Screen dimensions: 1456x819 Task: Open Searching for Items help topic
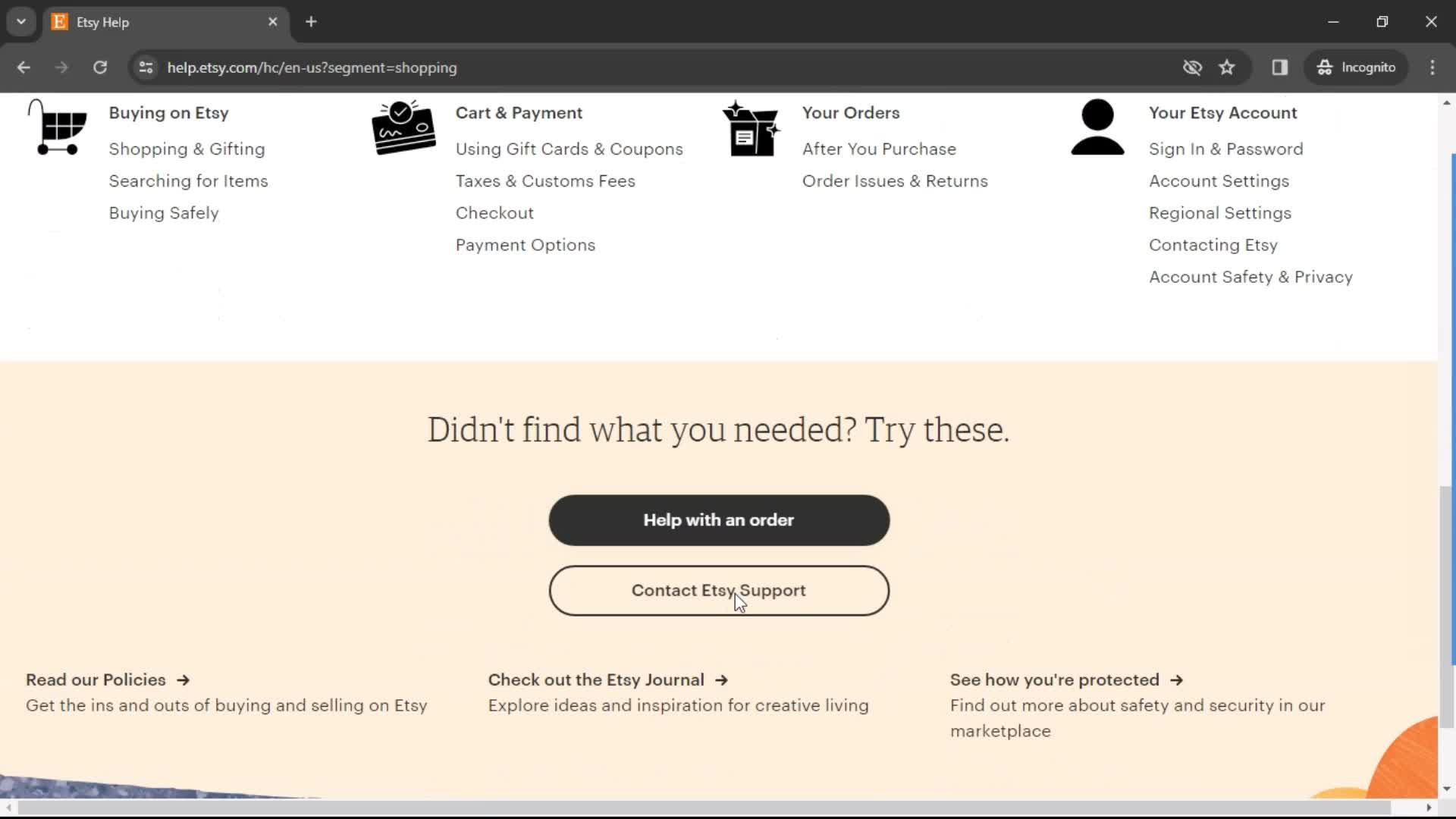click(188, 181)
